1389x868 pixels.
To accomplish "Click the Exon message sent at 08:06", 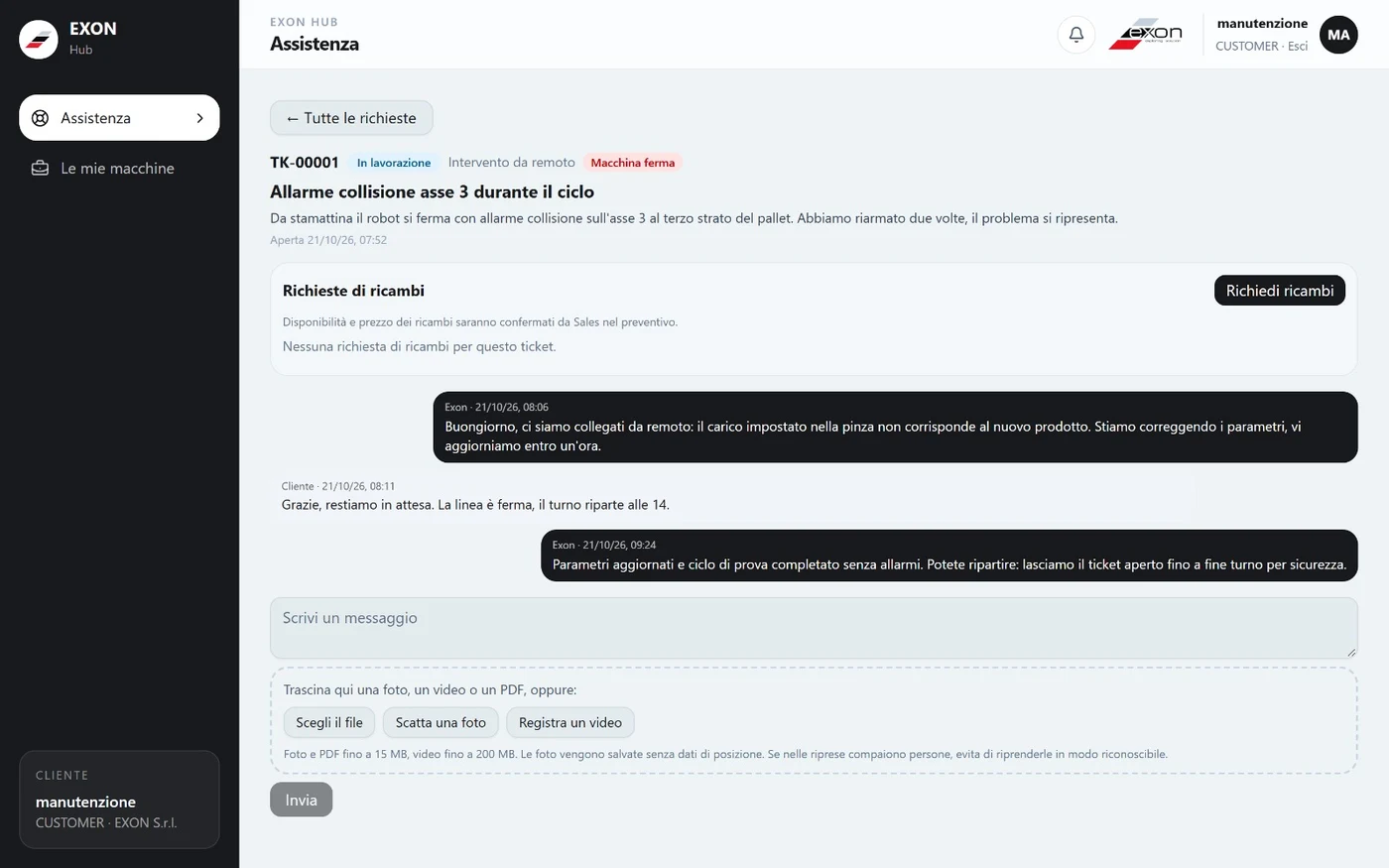I will tap(895, 428).
